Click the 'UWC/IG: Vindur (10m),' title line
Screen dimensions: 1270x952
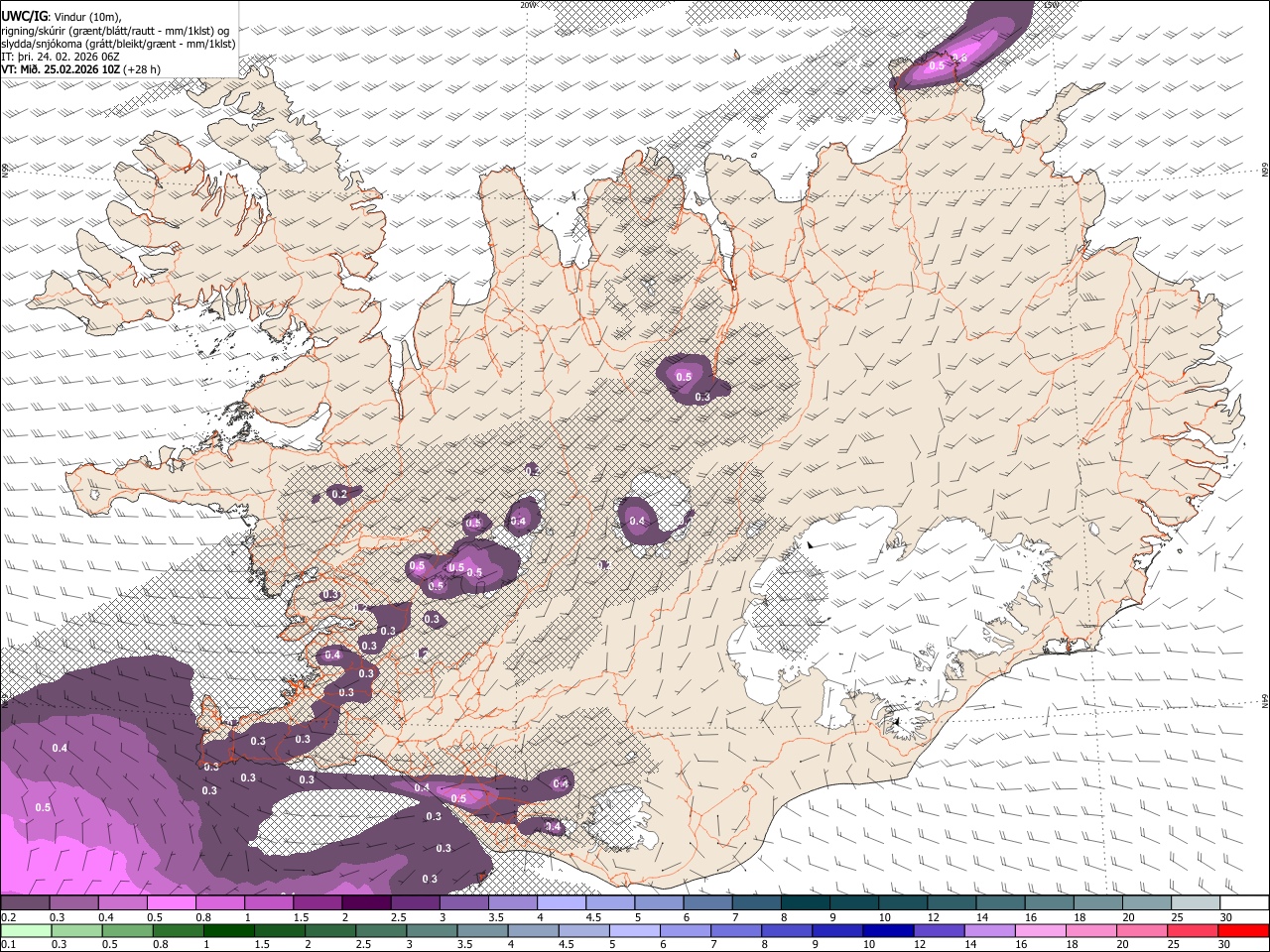point(61,17)
